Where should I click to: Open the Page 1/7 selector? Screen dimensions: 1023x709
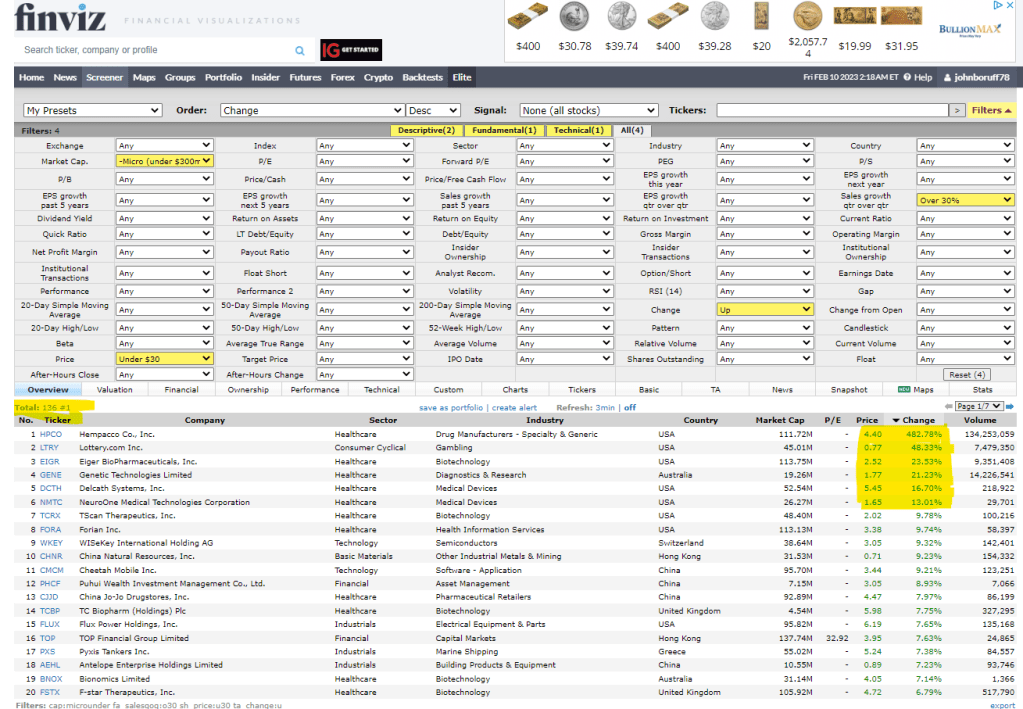click(978, 407)
